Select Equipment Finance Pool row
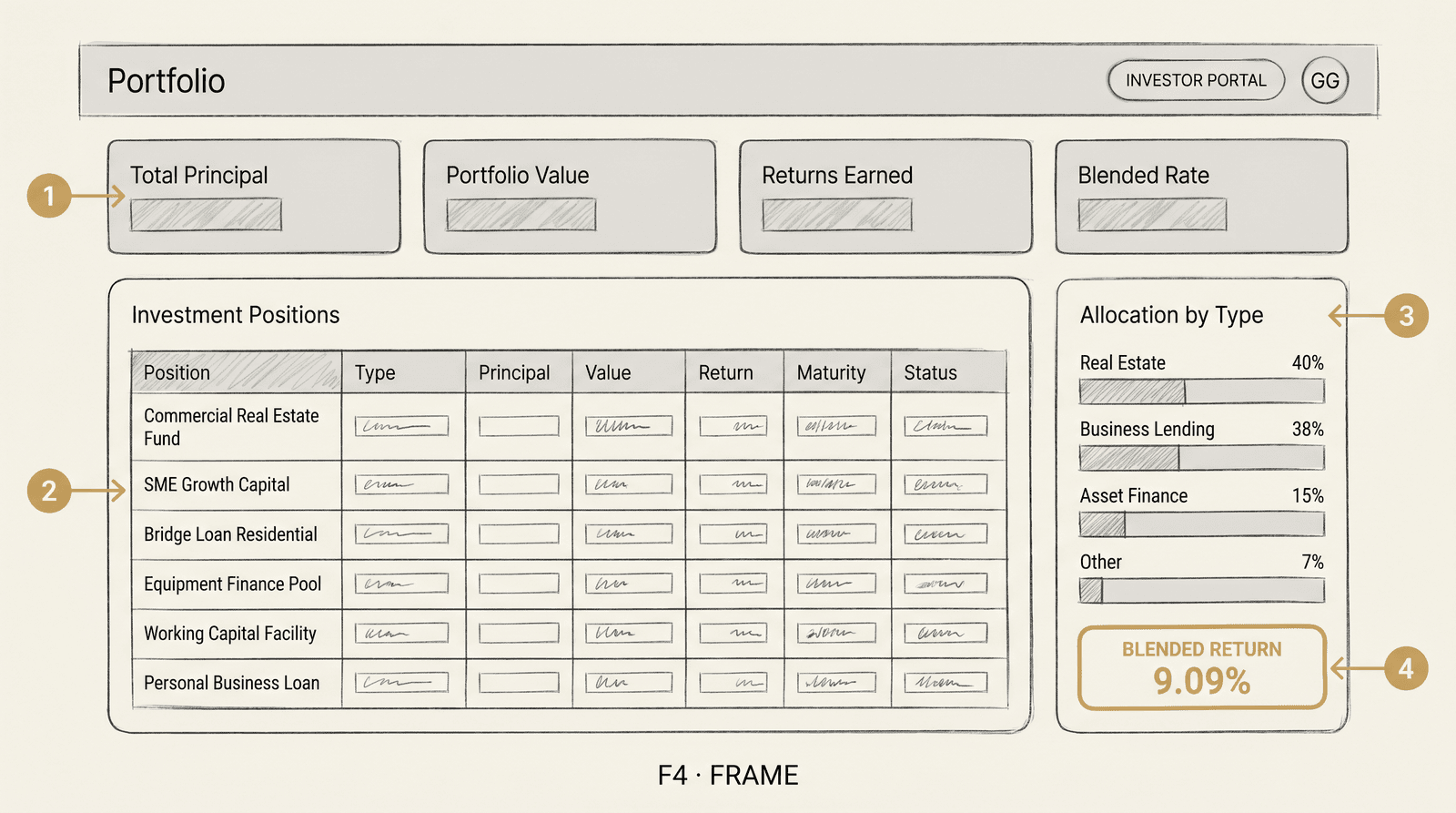The height and width of the screenshot is (813, 1456). [x=570, y=584]
